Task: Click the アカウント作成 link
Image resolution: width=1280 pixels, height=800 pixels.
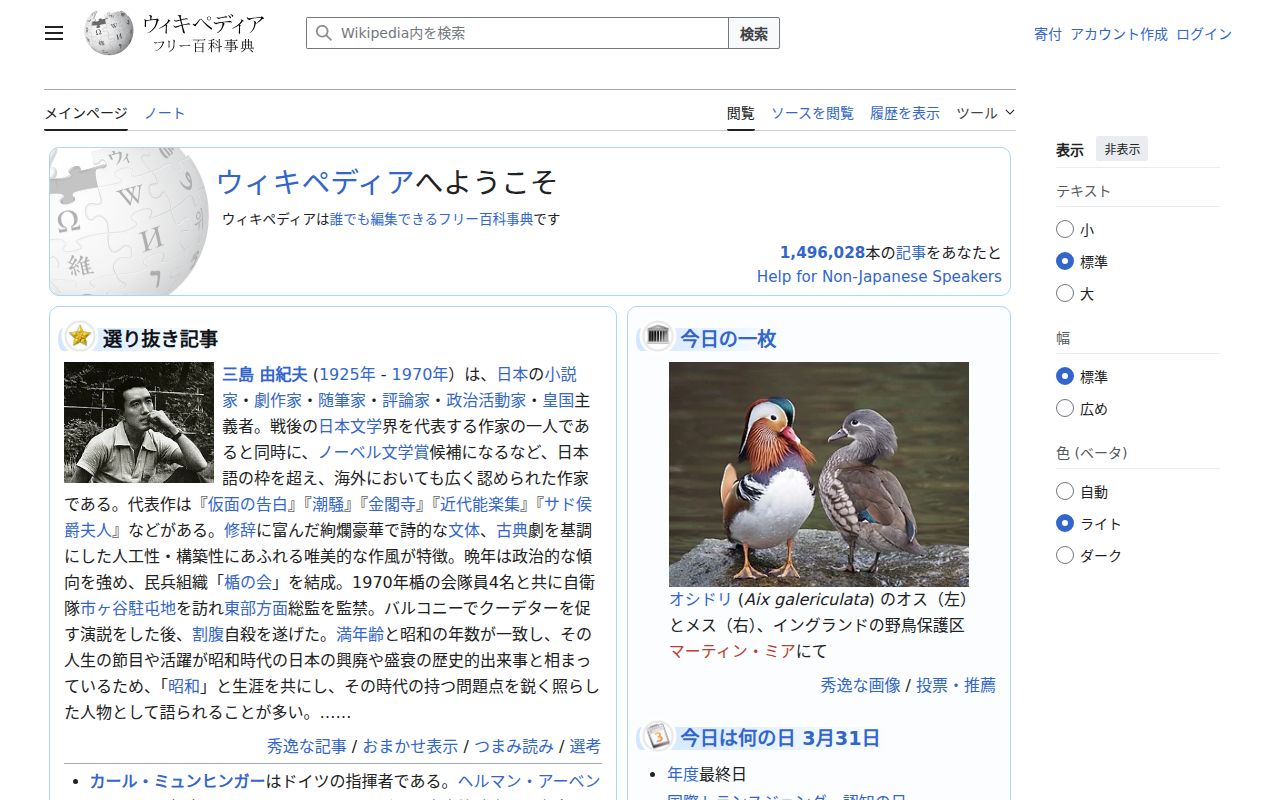Action: point(1119,34)
